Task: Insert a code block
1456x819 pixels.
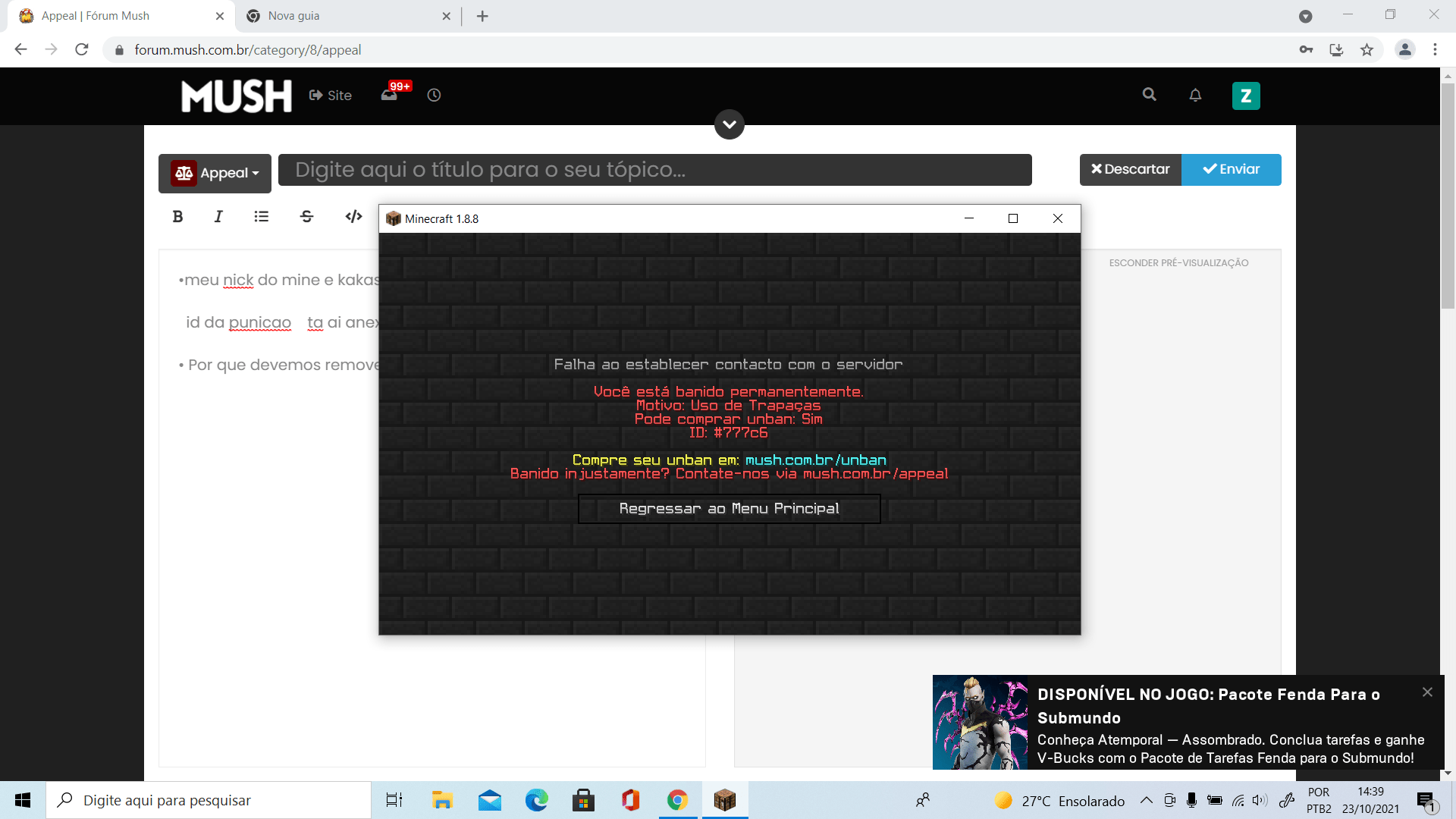Action: click(353, 217)
